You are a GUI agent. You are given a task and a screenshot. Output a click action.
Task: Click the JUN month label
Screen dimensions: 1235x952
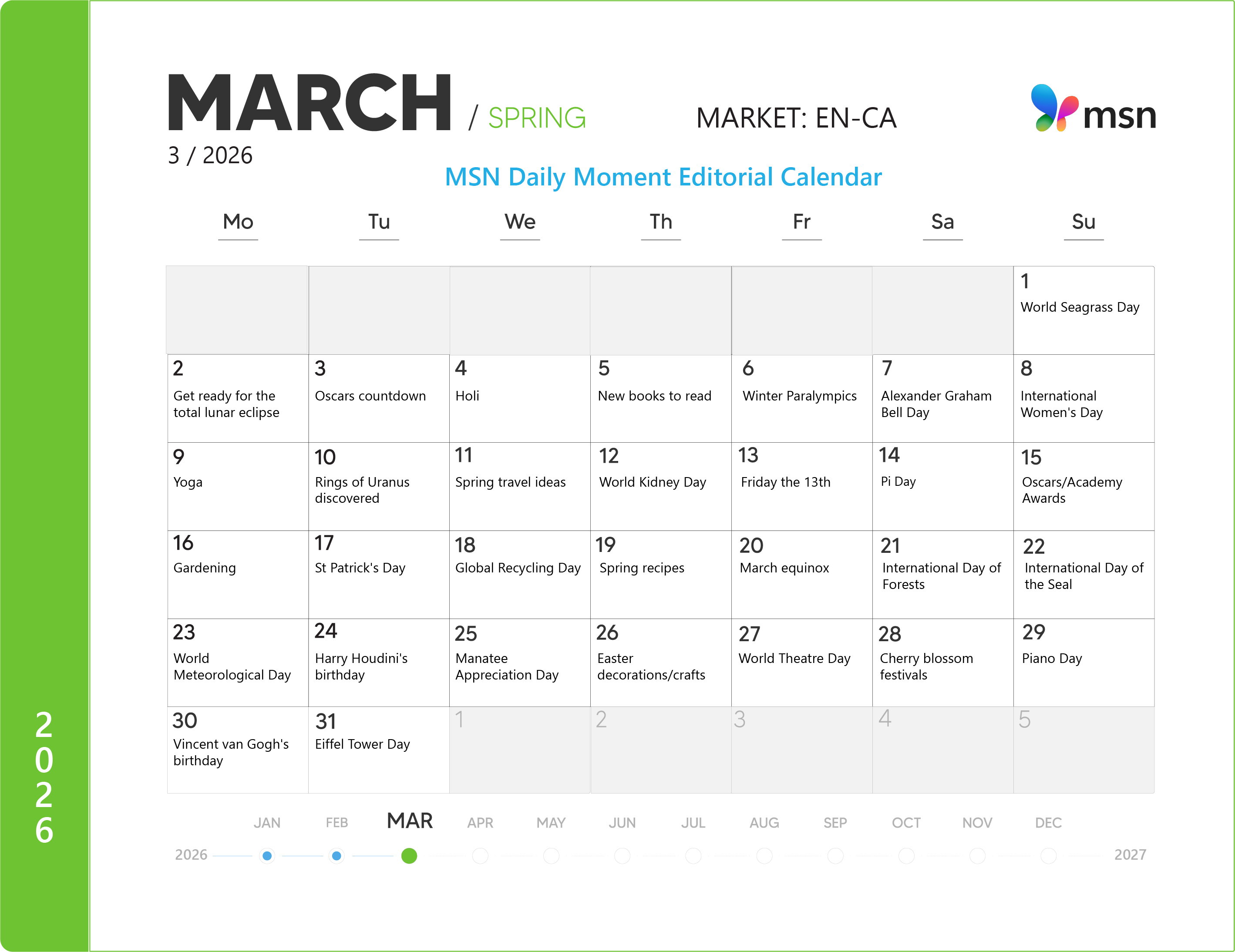pyautogui.click(x=622, y=823)
